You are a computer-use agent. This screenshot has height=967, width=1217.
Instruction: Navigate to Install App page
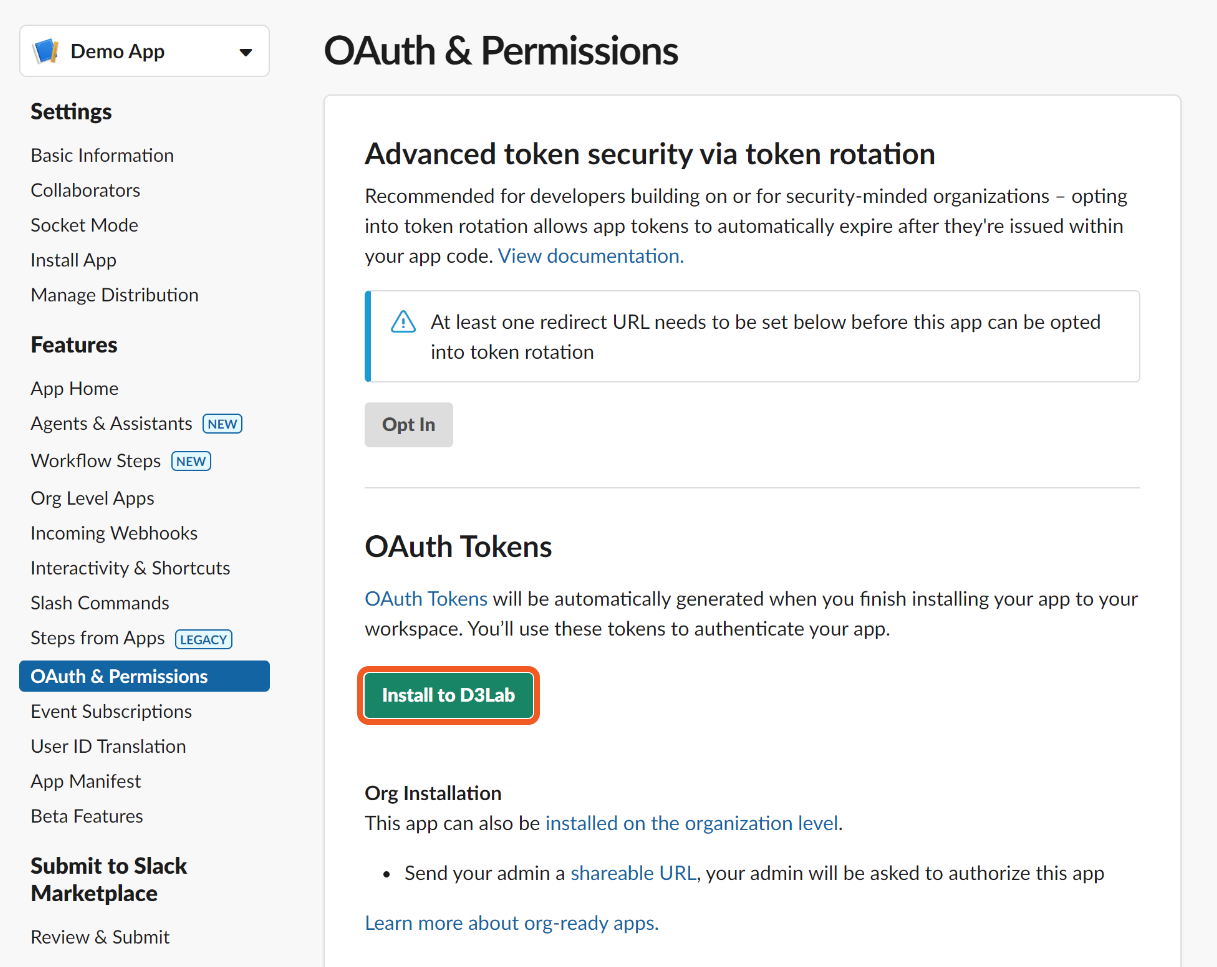(x=73, y=260)
